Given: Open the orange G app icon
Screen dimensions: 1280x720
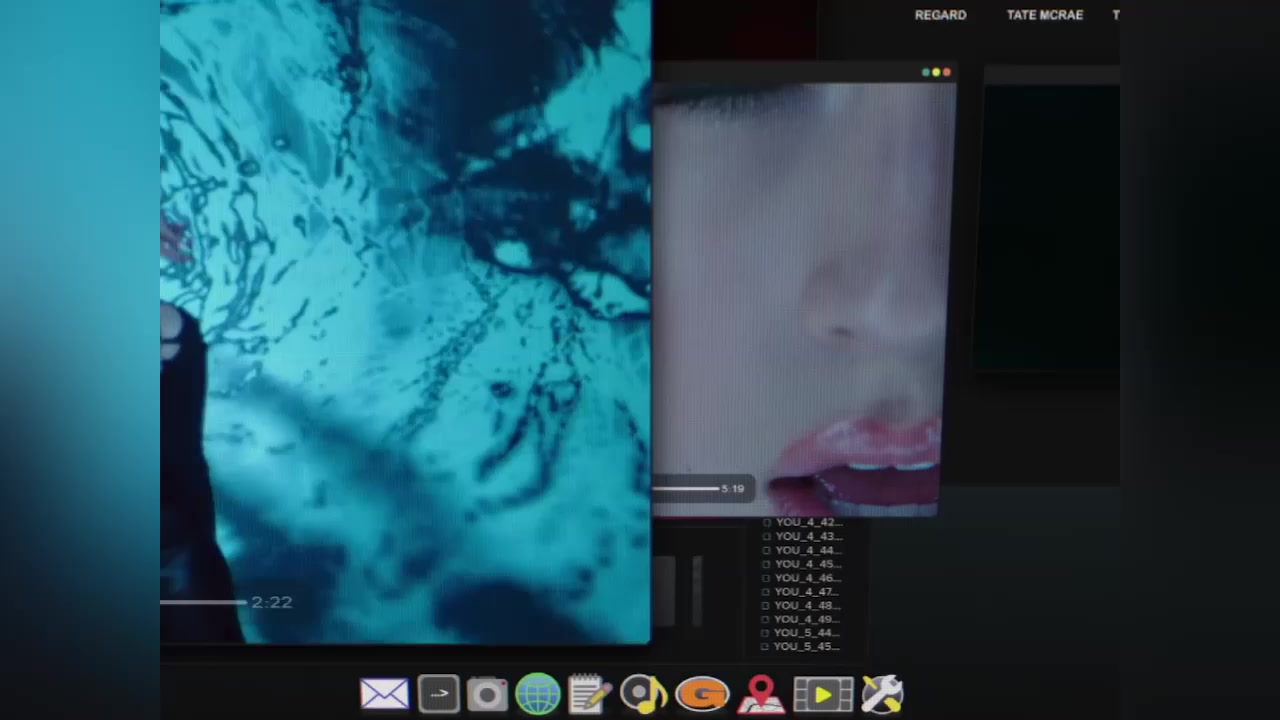Looking at the screenshot, I should tap(702, 694).
